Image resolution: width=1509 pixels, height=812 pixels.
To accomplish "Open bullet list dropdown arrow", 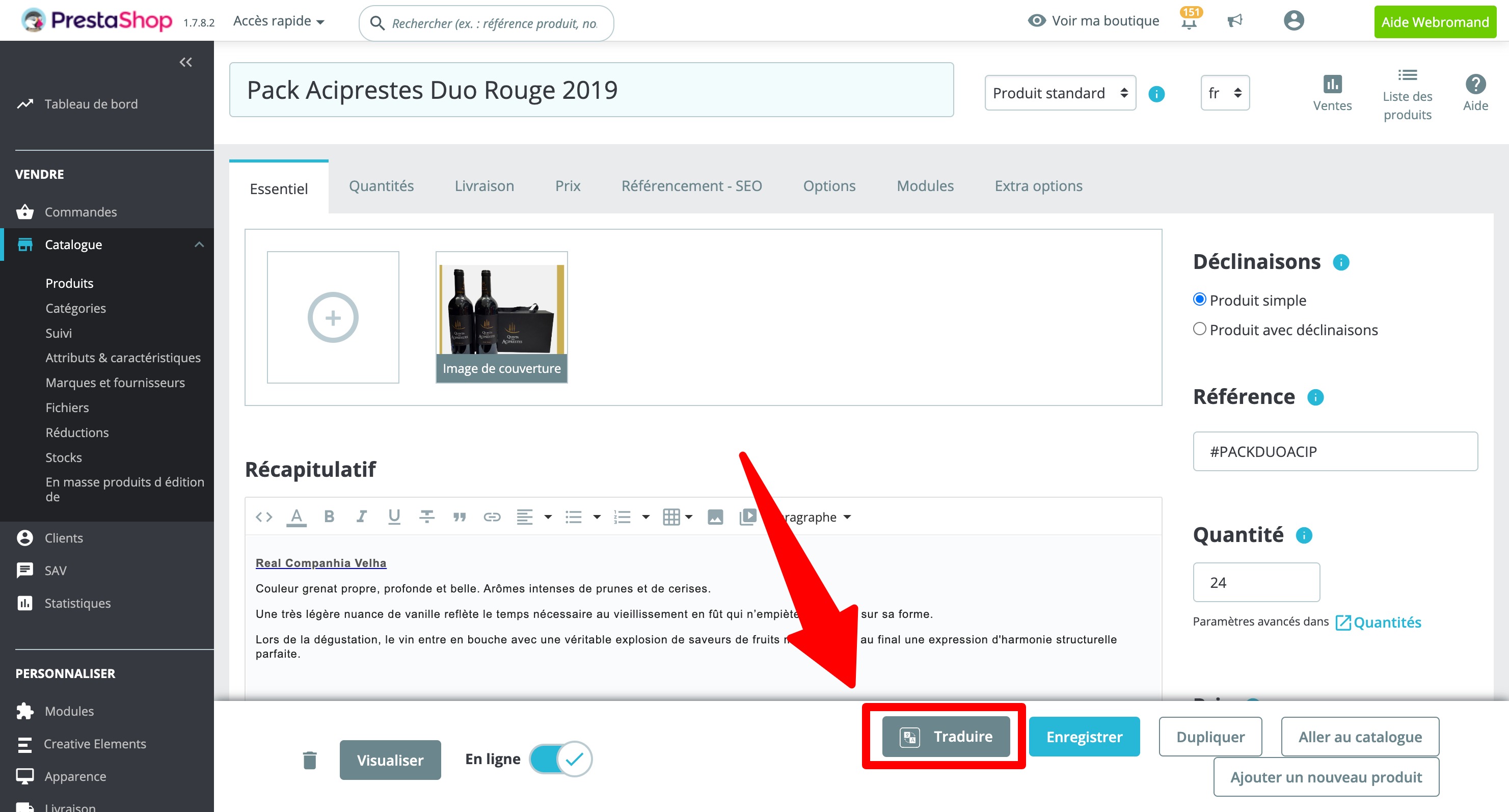I will coord(597,517).
